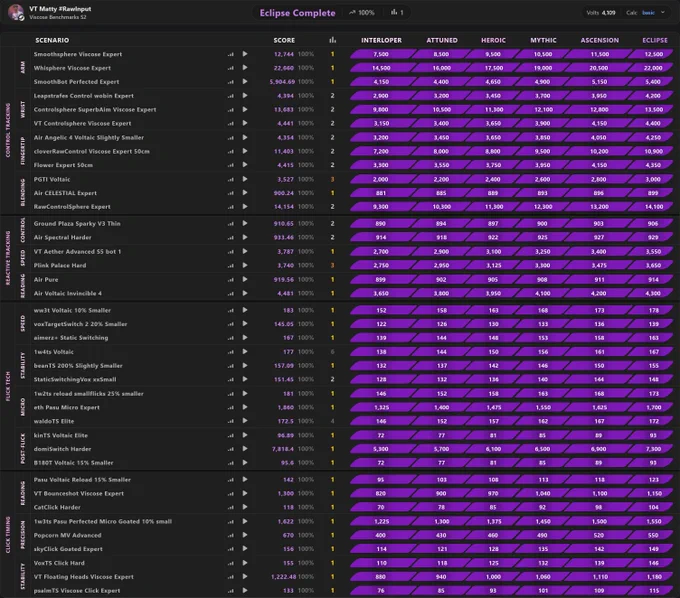This screenshot has height=598, width=680.
Task: Play VT Controlsphere Viscose Expert scenario
Action: tap(245, 123)
